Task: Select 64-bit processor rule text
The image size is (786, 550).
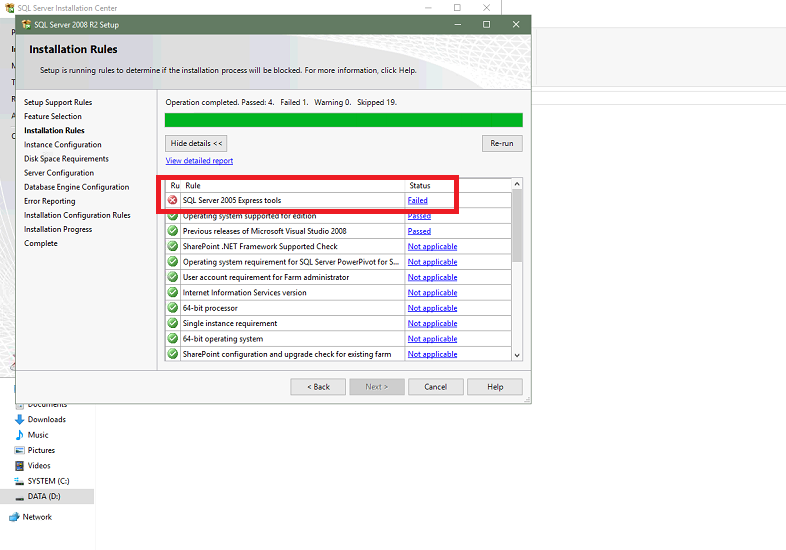Action: pos(210,308)
